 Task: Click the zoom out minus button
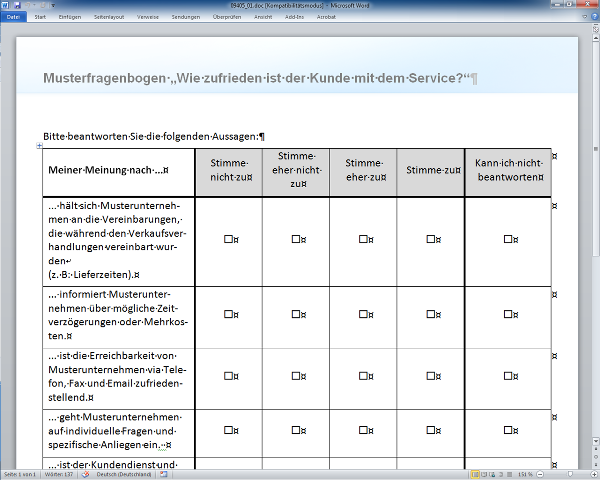coord(541,474)
